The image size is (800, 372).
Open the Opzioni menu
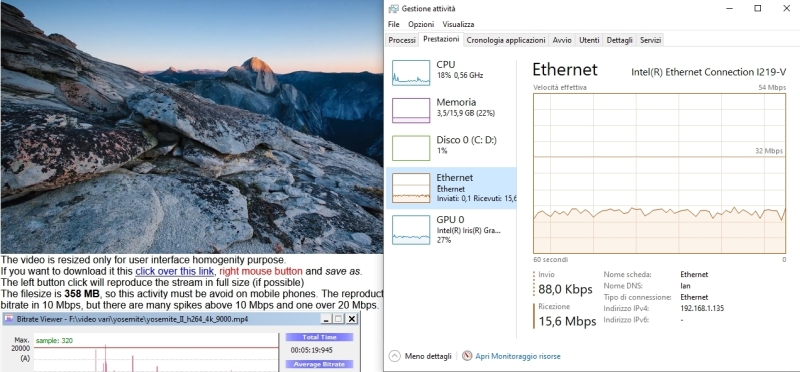pyautogui.click(x=421, y=24)
